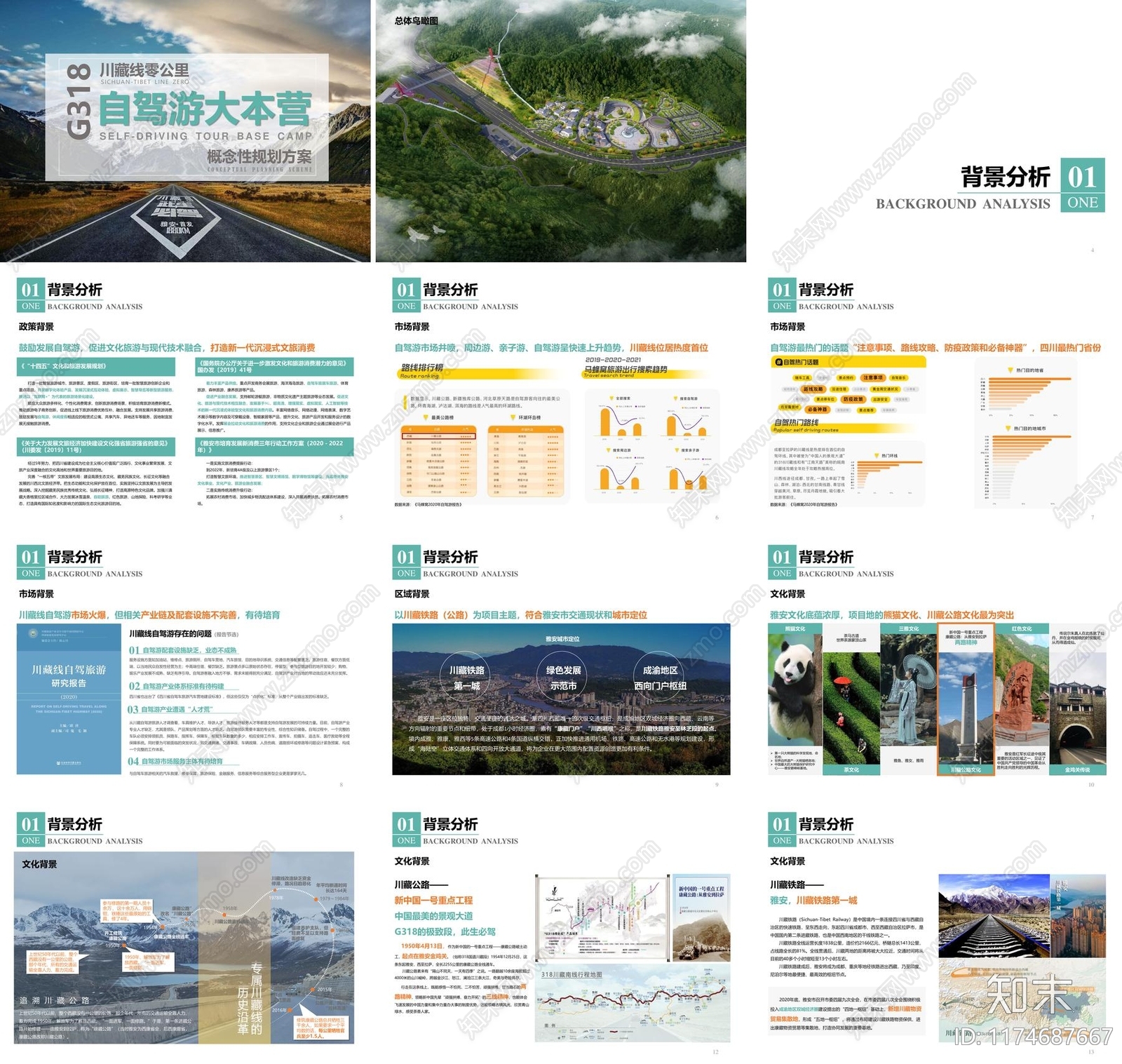This screenshot has width=1122, height=1064.
Task: Click the 防疫政策 topic tag
Action: [x=853, y=400]
